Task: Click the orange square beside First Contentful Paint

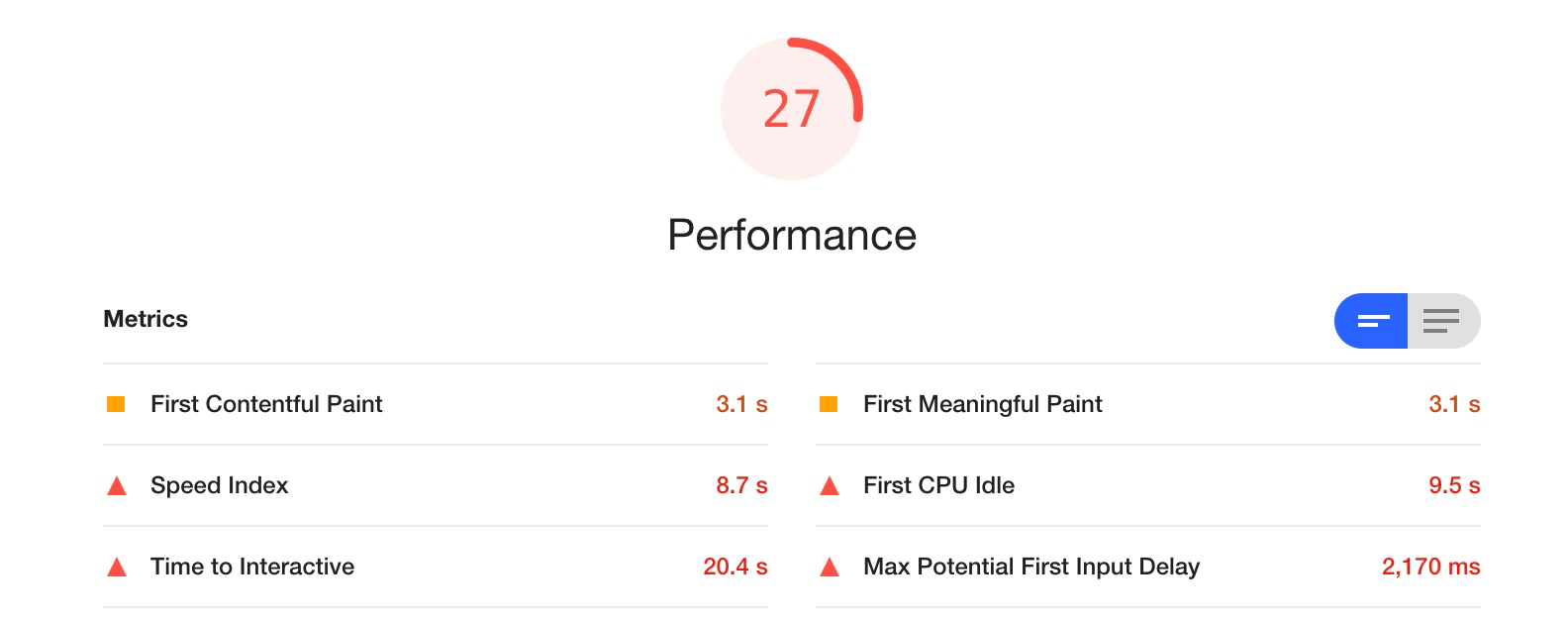Action: 116,404
